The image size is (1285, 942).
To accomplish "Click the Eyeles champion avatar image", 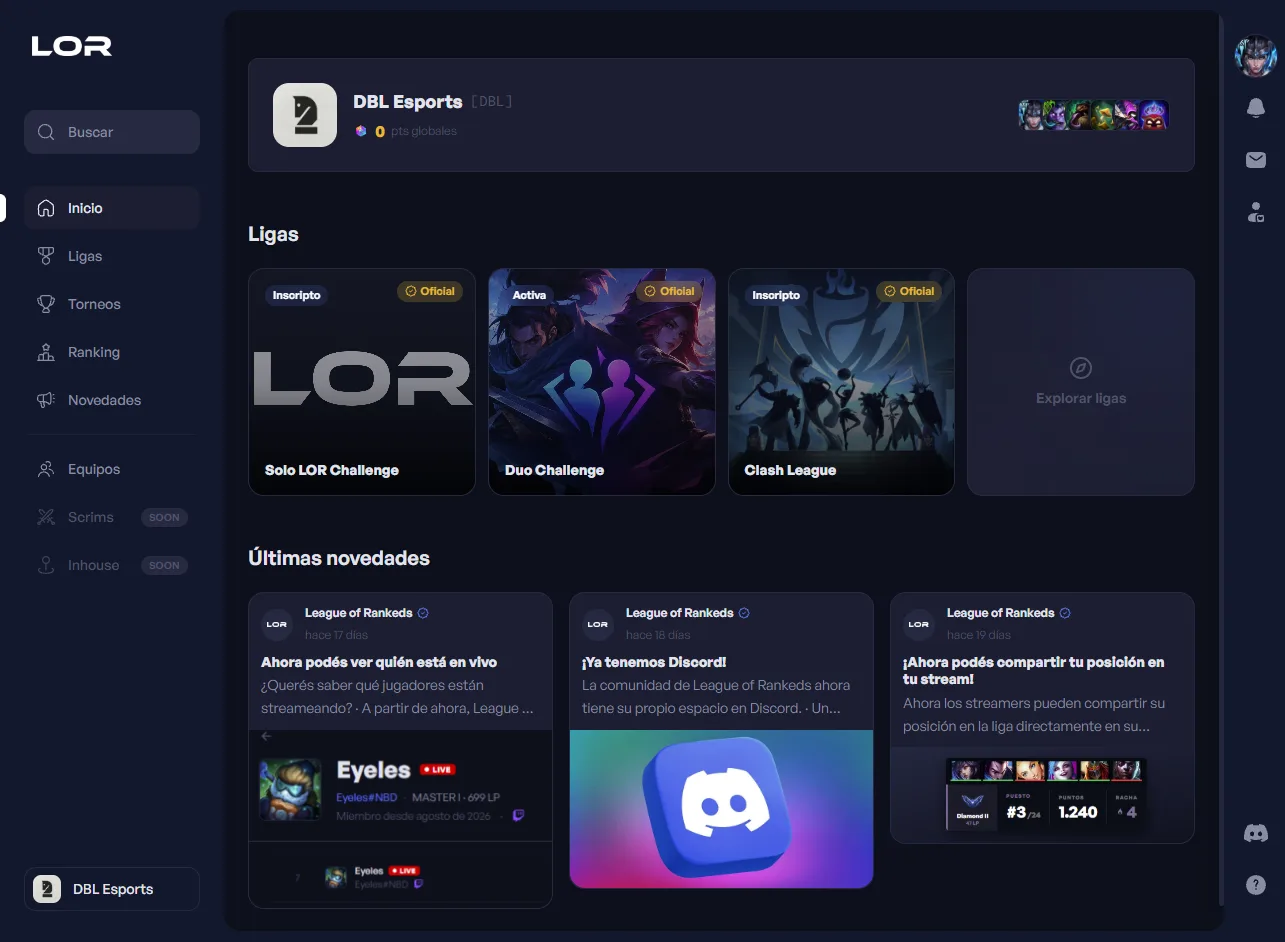I will tap(290, 790).
